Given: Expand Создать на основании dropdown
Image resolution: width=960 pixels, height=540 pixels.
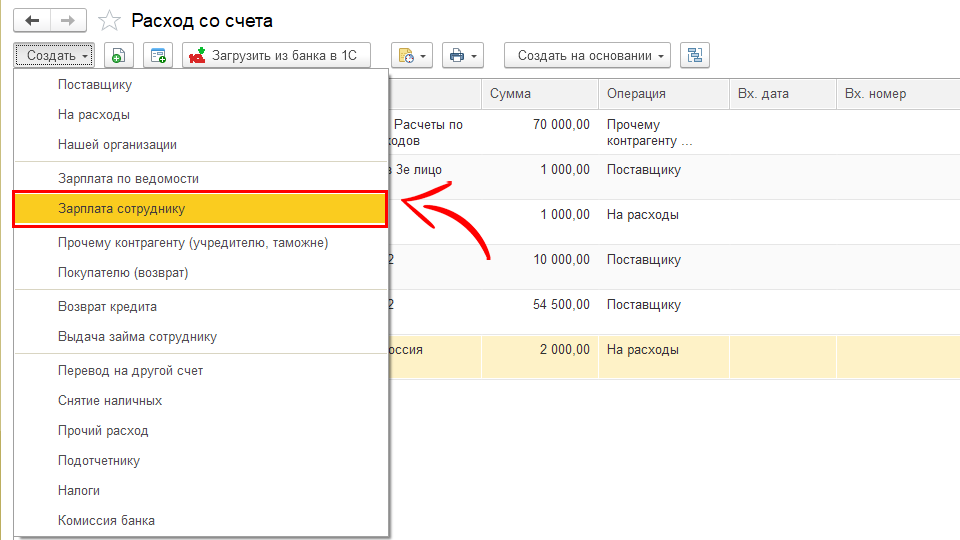Looking at the screenshot, I should coord(586,56).
